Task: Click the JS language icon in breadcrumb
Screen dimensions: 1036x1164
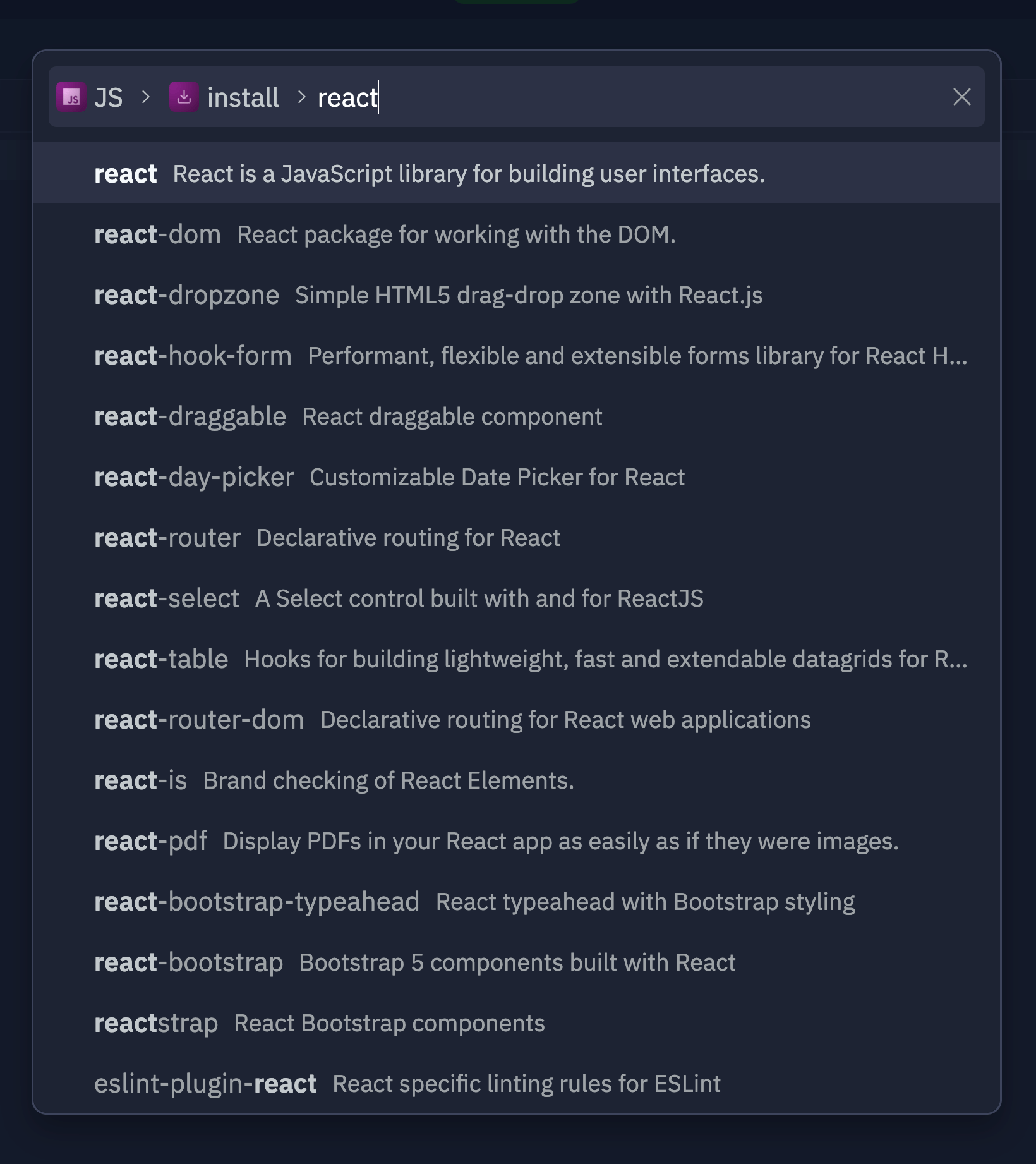Action: point(71,97)
